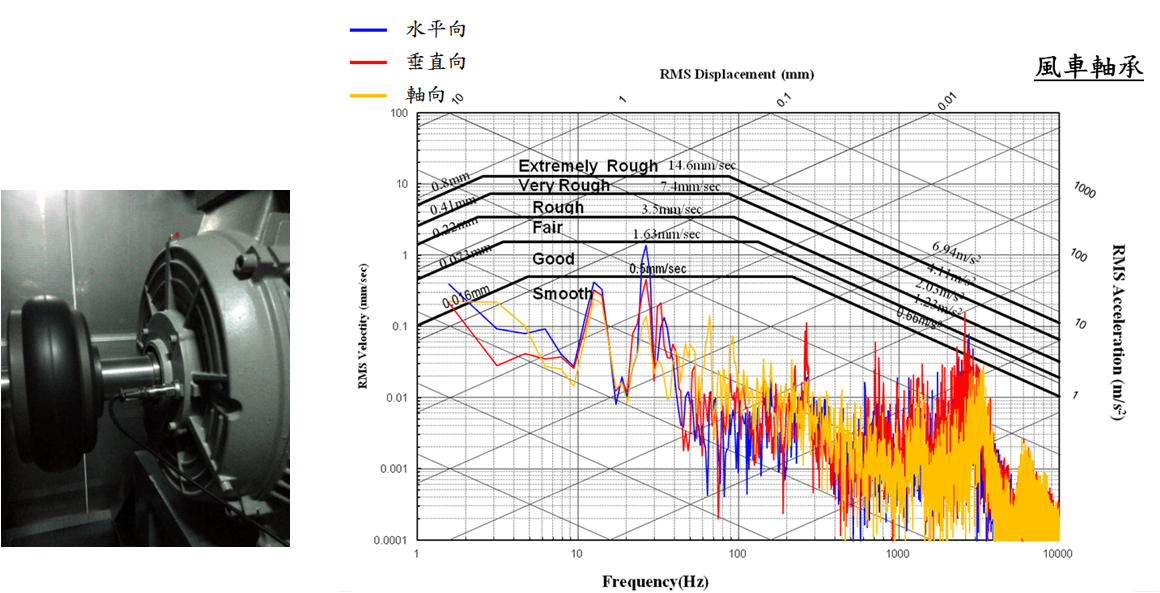The height and width of the screenshot is (593, 1160).
Task: Select the Smooth severity label
Action: tap(562, 294)
